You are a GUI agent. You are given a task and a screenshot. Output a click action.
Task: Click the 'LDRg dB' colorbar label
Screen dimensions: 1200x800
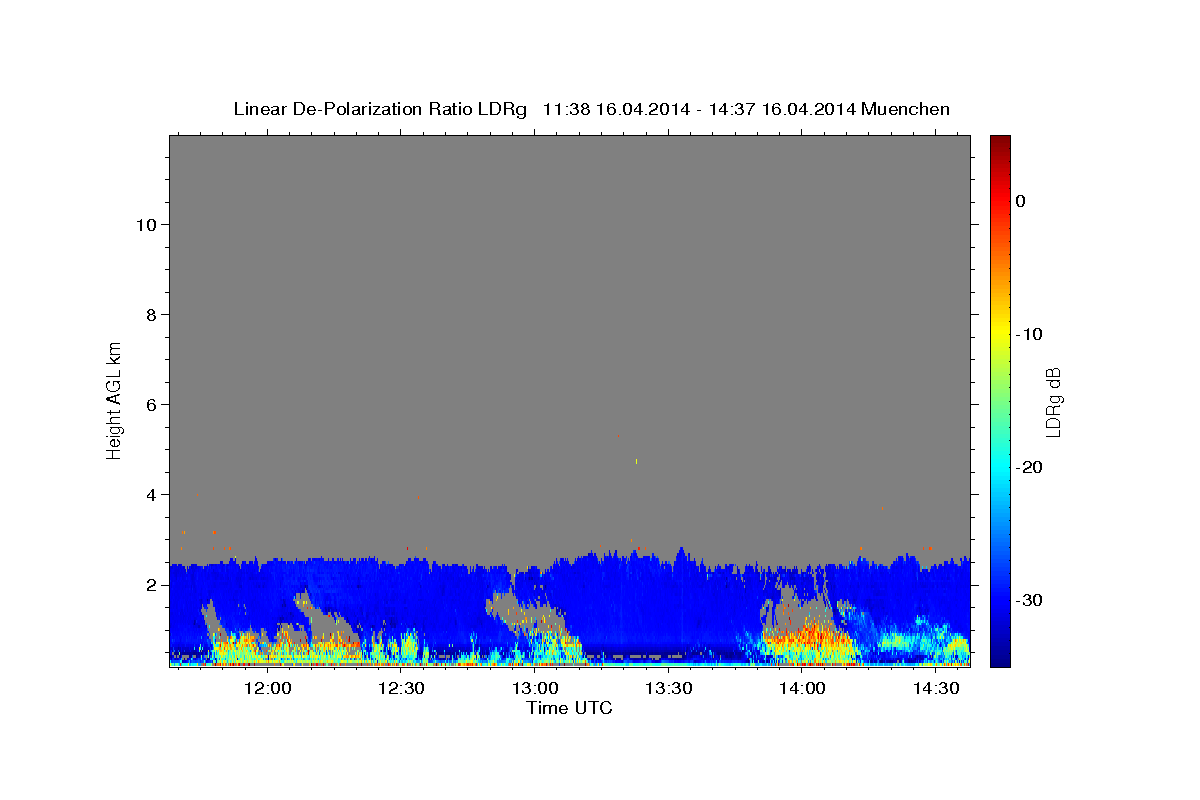click(x=1053, y=402)
